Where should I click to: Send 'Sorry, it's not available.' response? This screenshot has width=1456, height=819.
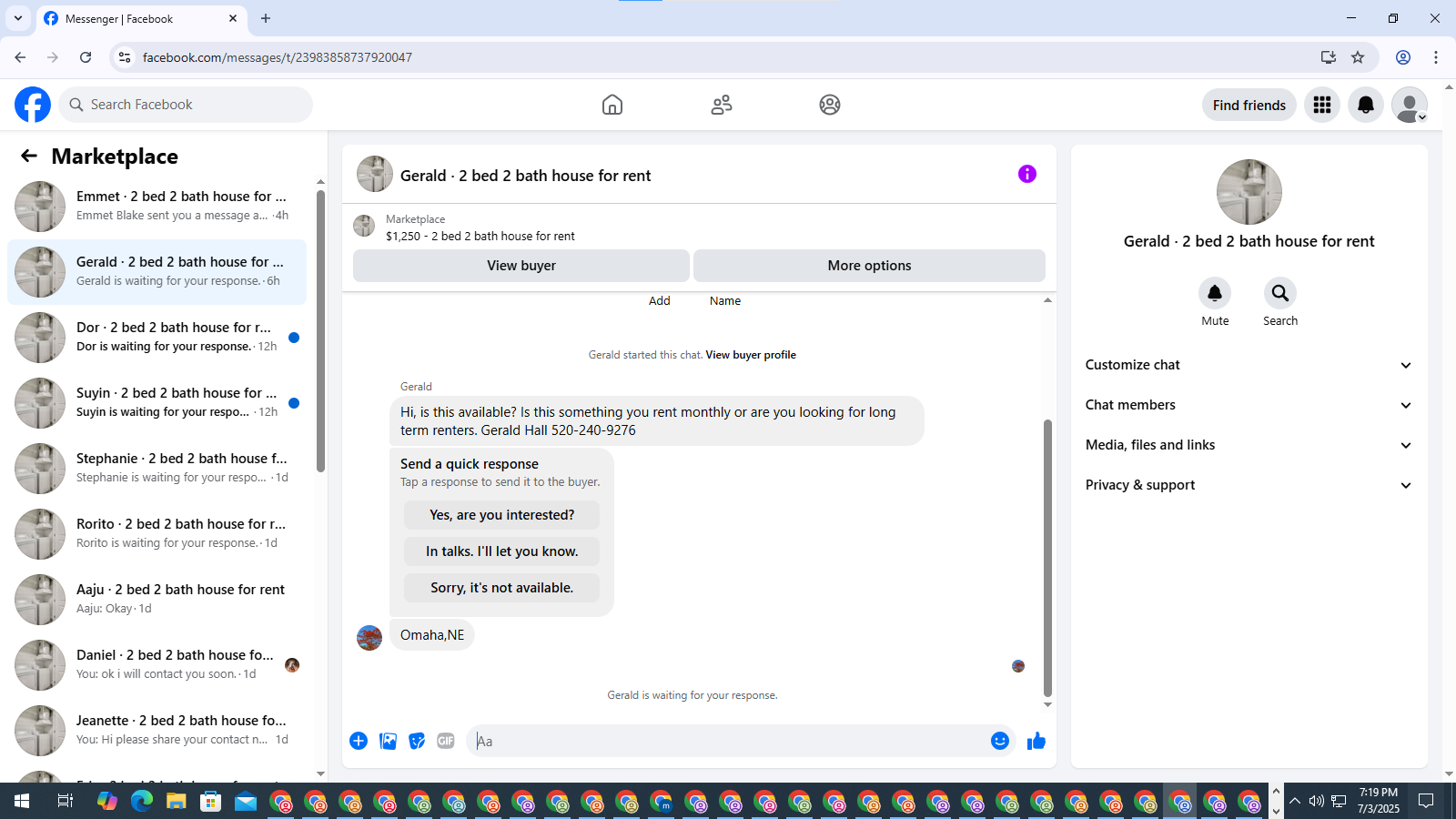point(502,588)
